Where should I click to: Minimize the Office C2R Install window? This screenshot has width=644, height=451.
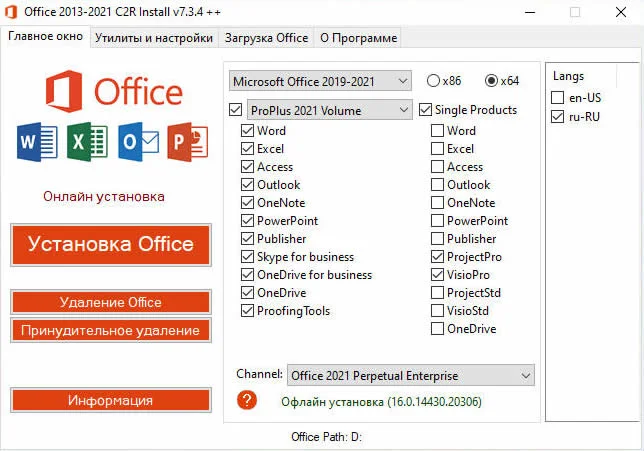530,12
